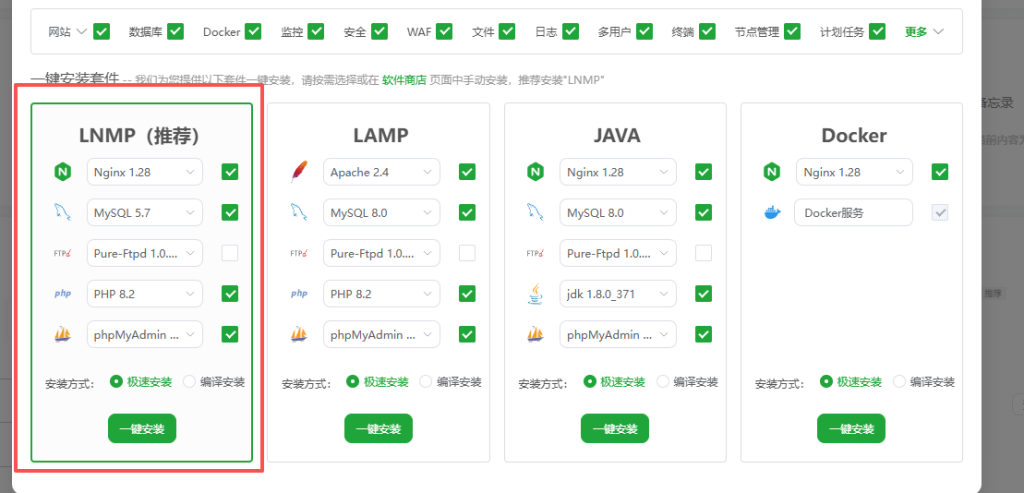
Task: Click the phpMyAdmin sailboat icon in JAVA card
Action: (x=536, y=334)
